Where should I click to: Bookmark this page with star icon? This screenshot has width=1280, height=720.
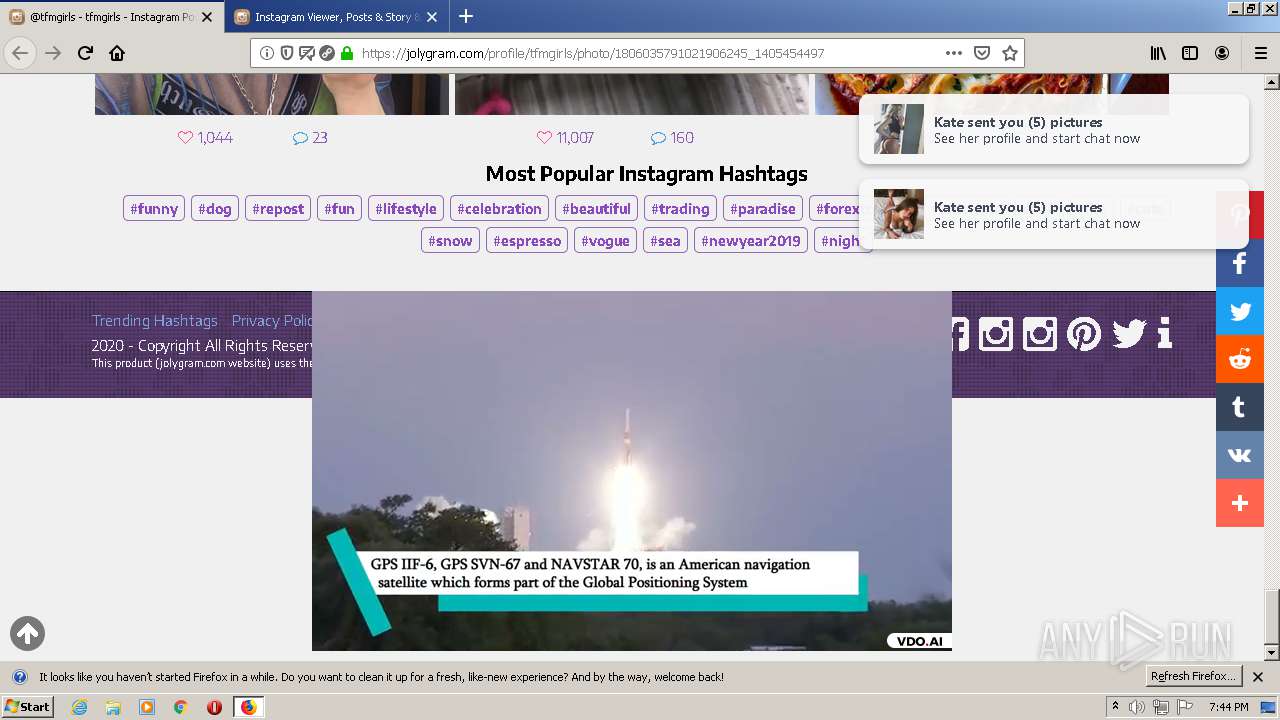click(x=1010, y=53)
